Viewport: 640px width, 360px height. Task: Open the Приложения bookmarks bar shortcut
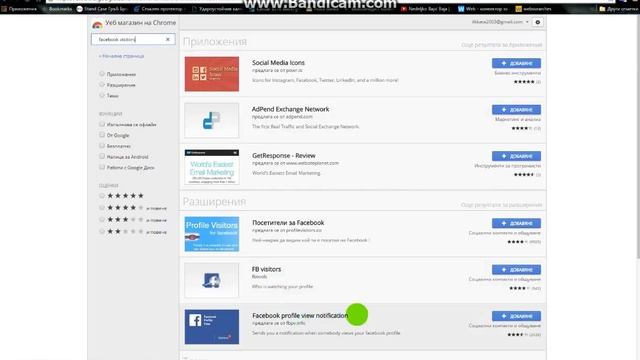[x=19, y=9]
